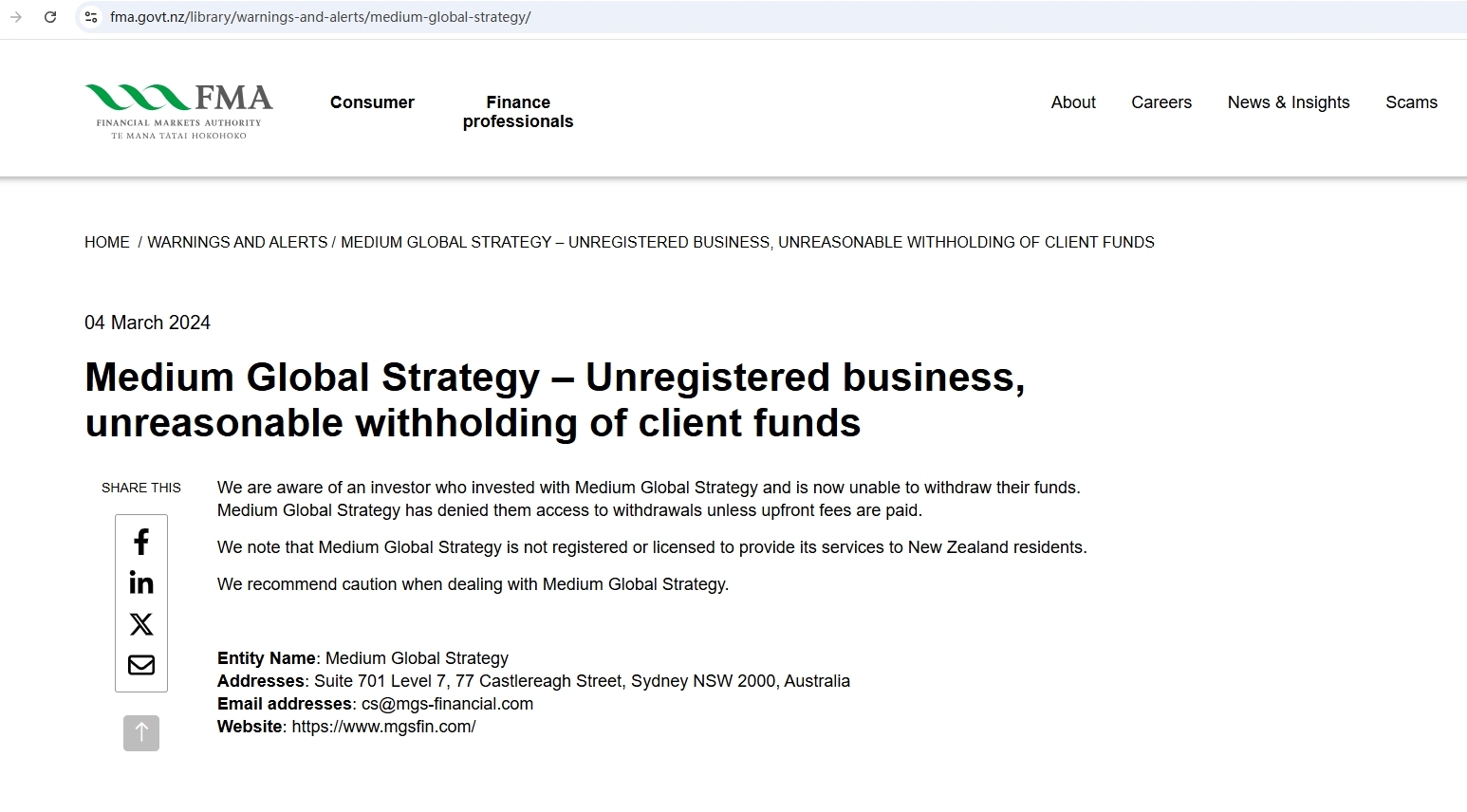Open the Consumer menu
Screen dimensions: 1467x812
click(372, 102)
